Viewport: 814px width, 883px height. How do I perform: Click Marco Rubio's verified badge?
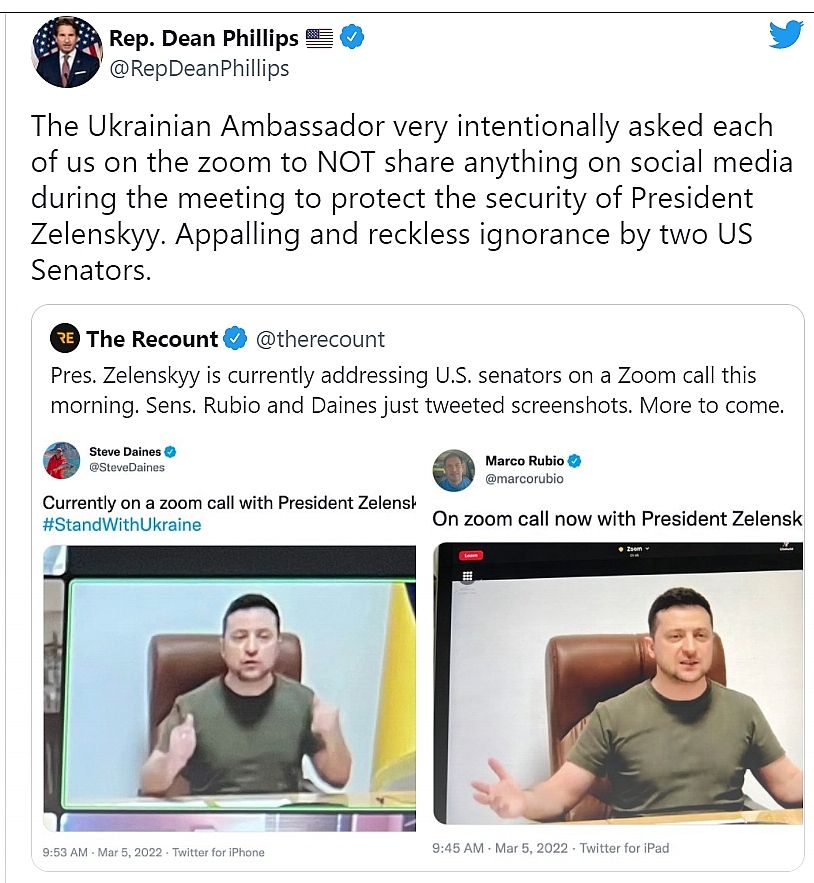pyautogui.click(x=574, y=461)
